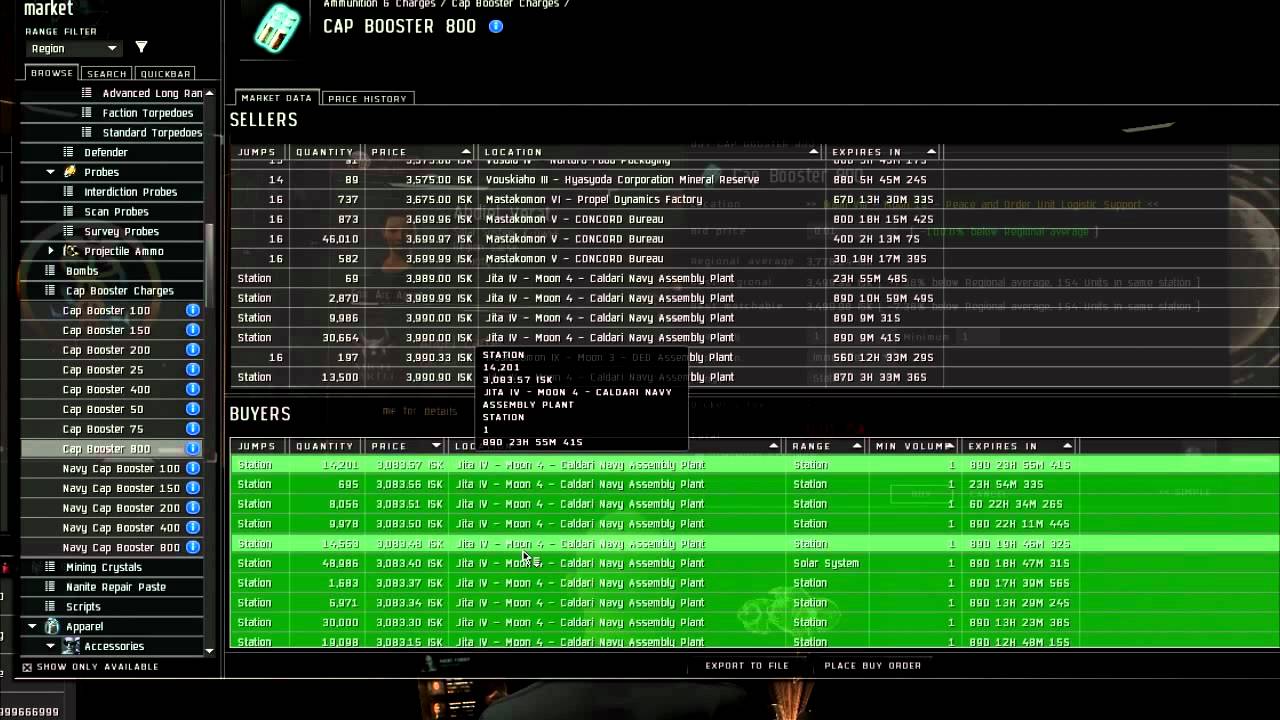
Task: Open the market filter funnel icon
Action: coord(141,47)
